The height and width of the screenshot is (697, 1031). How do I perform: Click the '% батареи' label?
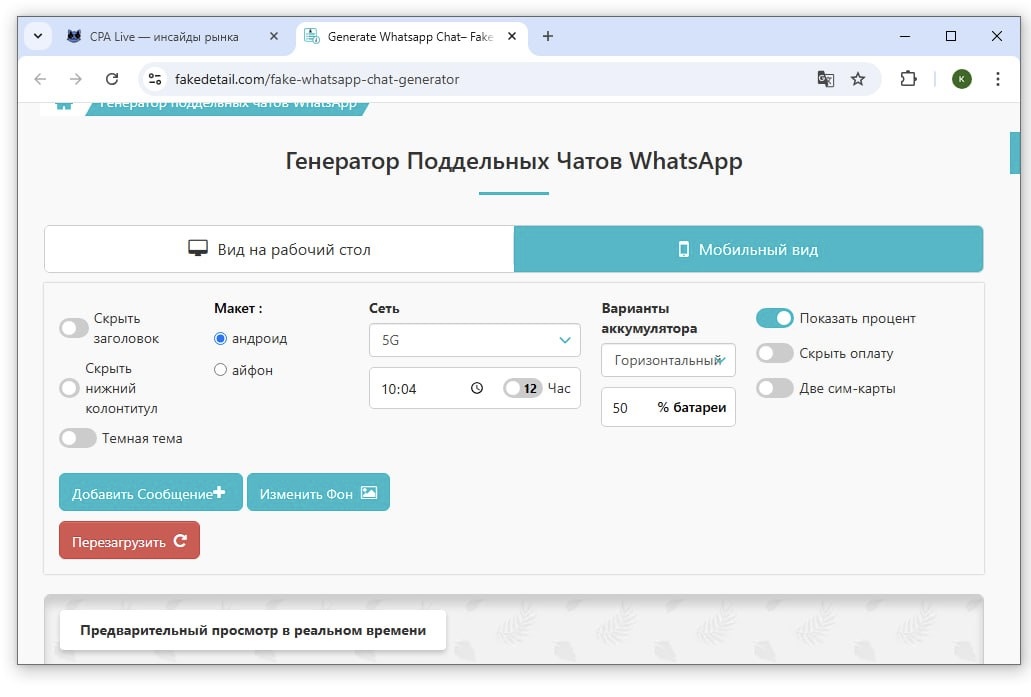click(692, 408)
